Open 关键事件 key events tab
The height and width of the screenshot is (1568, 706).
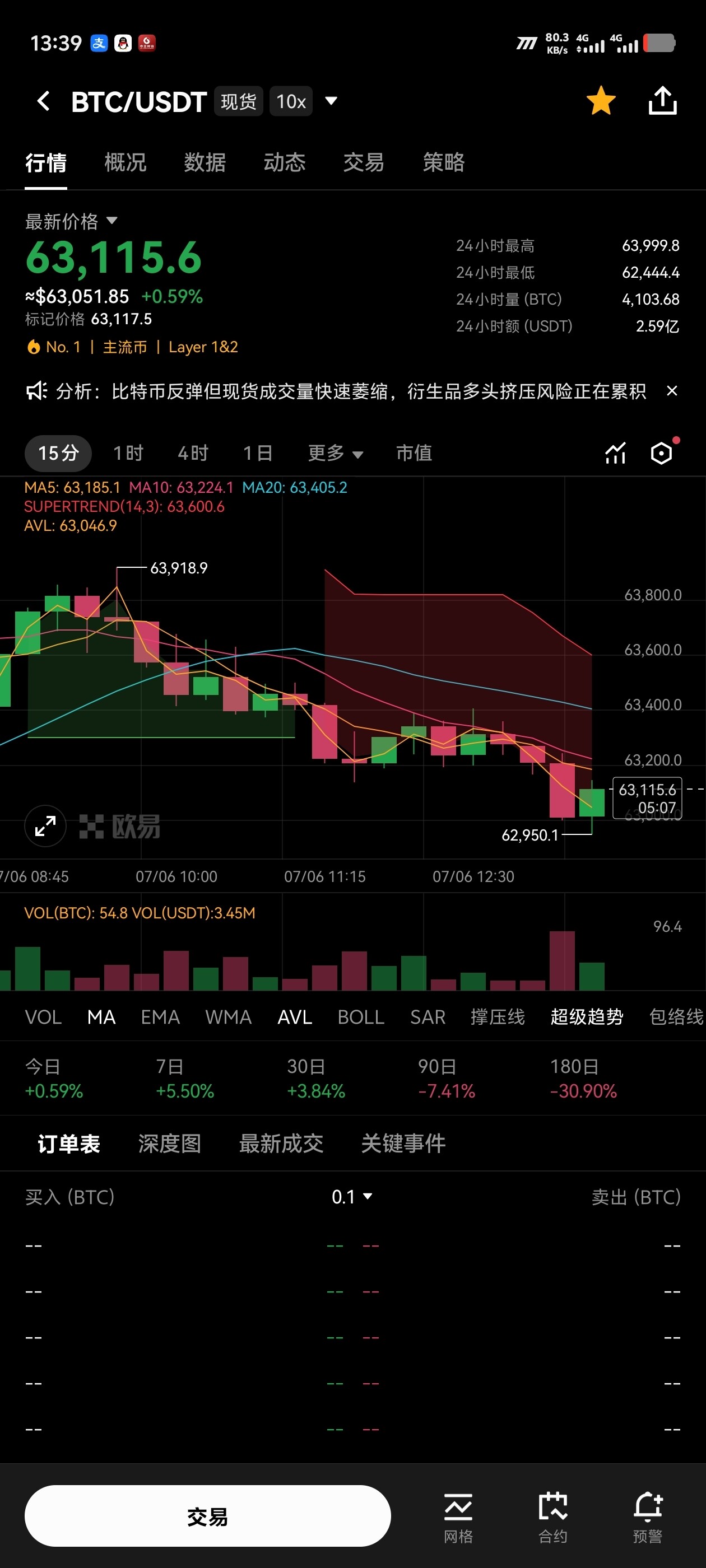pos(403,1144)
